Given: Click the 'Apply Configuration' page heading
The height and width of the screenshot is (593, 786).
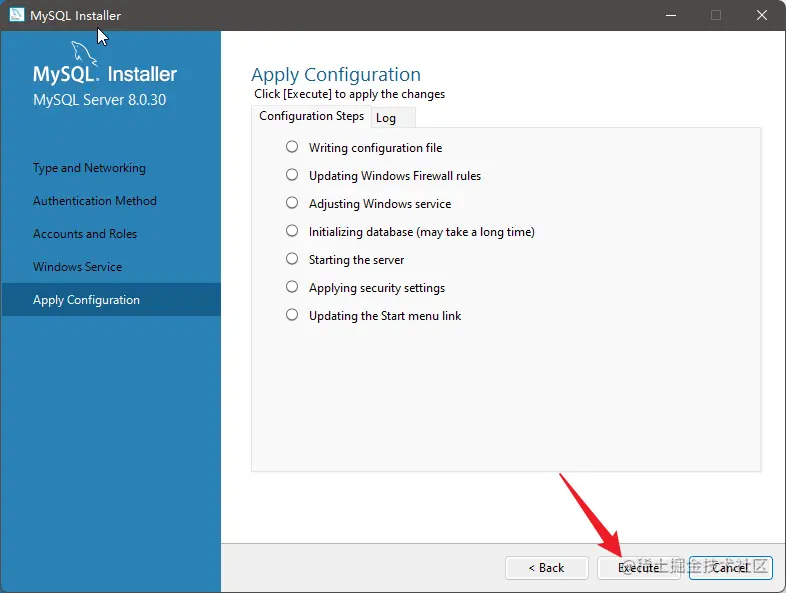Looking at the screenshot, I should 336,75.
